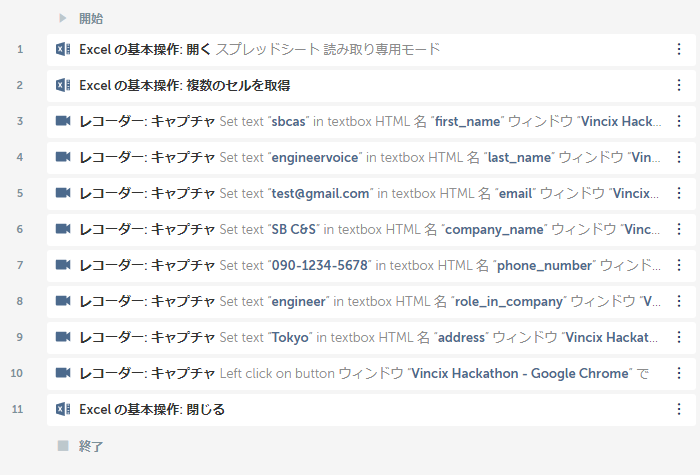Select step text setting "engineervoice" in last_name
Image resolution: width=700 pixels, height=475 pixels.
tap(370, 158)
